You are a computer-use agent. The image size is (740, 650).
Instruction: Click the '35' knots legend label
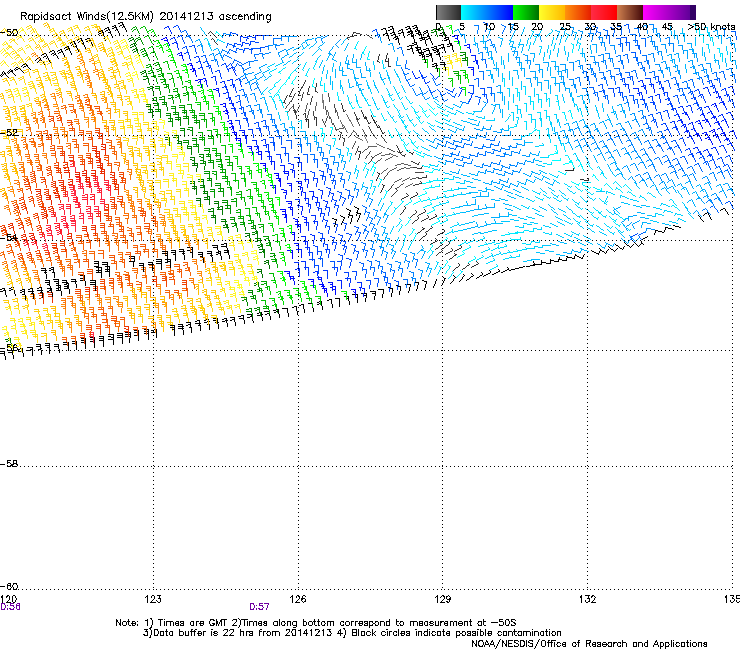click(616, 27)
